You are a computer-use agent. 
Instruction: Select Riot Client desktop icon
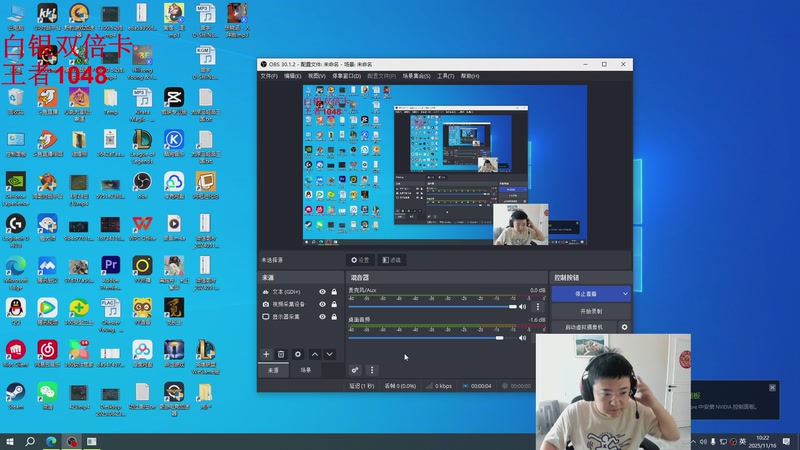tap(16, 354)
